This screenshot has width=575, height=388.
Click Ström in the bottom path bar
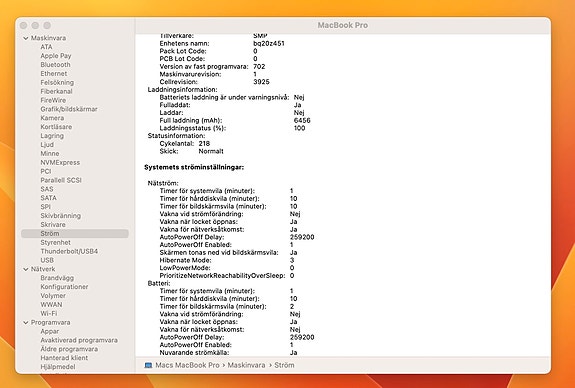coord(284,365)
